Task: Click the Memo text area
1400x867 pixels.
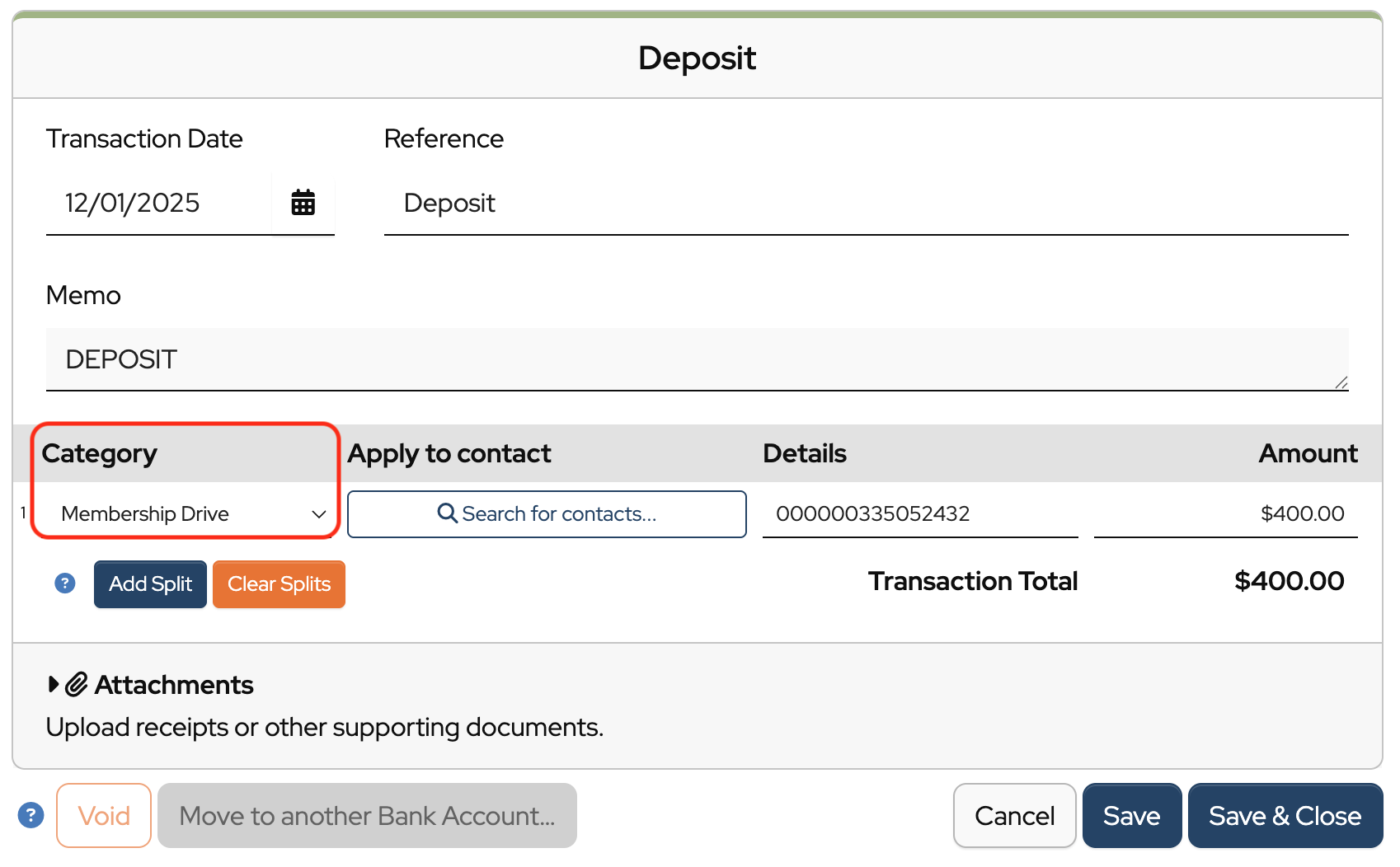Action: pyautogui.click(x=697, y=359)
